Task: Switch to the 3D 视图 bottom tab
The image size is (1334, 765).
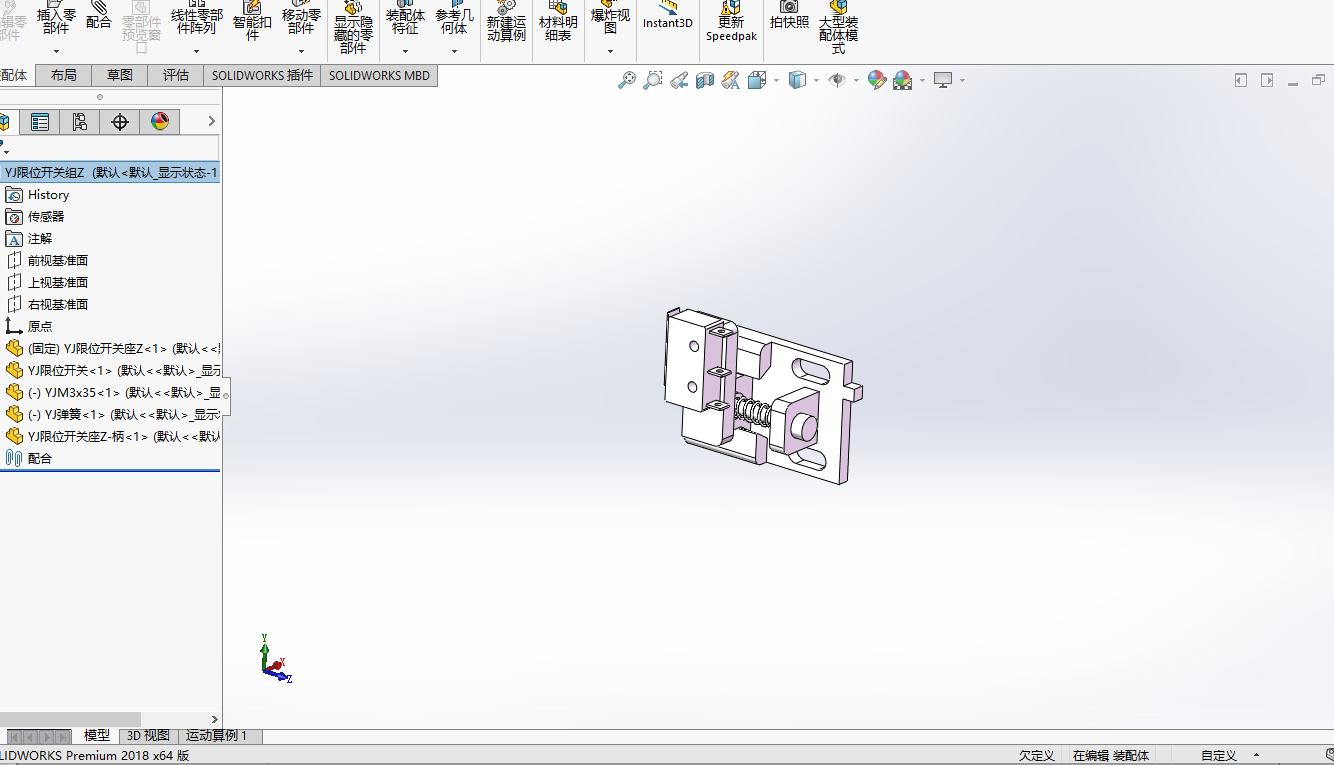Action: click(x=148, y=736)
